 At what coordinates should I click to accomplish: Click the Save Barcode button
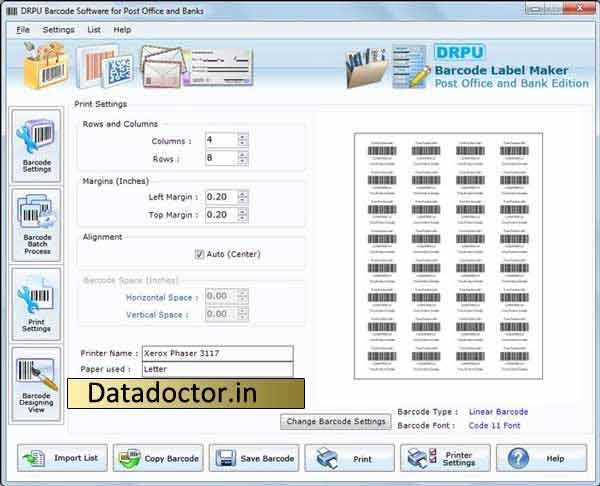point(254,458)
